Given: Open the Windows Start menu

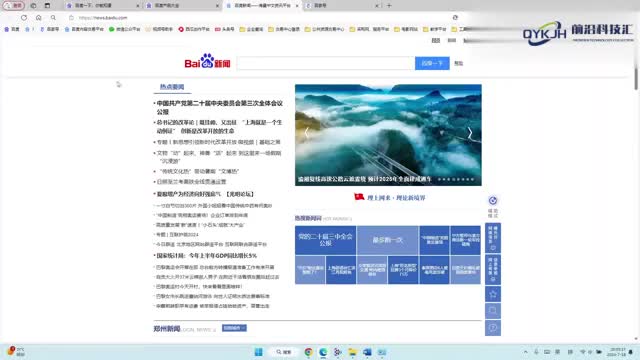Looking at the screenshot, I should coord(258,352).
